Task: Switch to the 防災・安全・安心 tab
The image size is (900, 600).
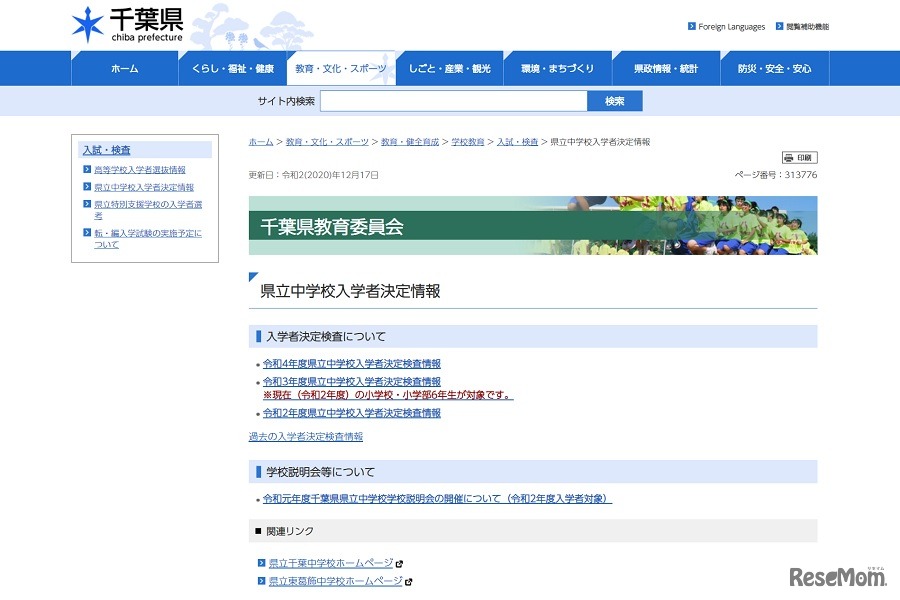Action: pos(774,69)
